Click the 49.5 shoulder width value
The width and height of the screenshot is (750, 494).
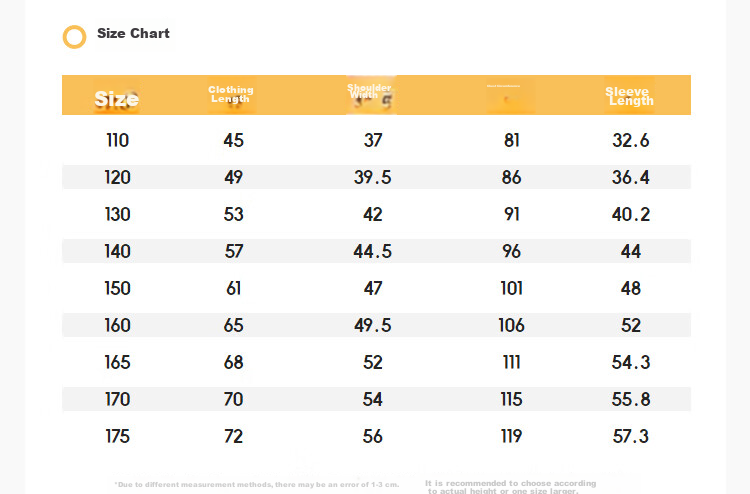[373, 326]
